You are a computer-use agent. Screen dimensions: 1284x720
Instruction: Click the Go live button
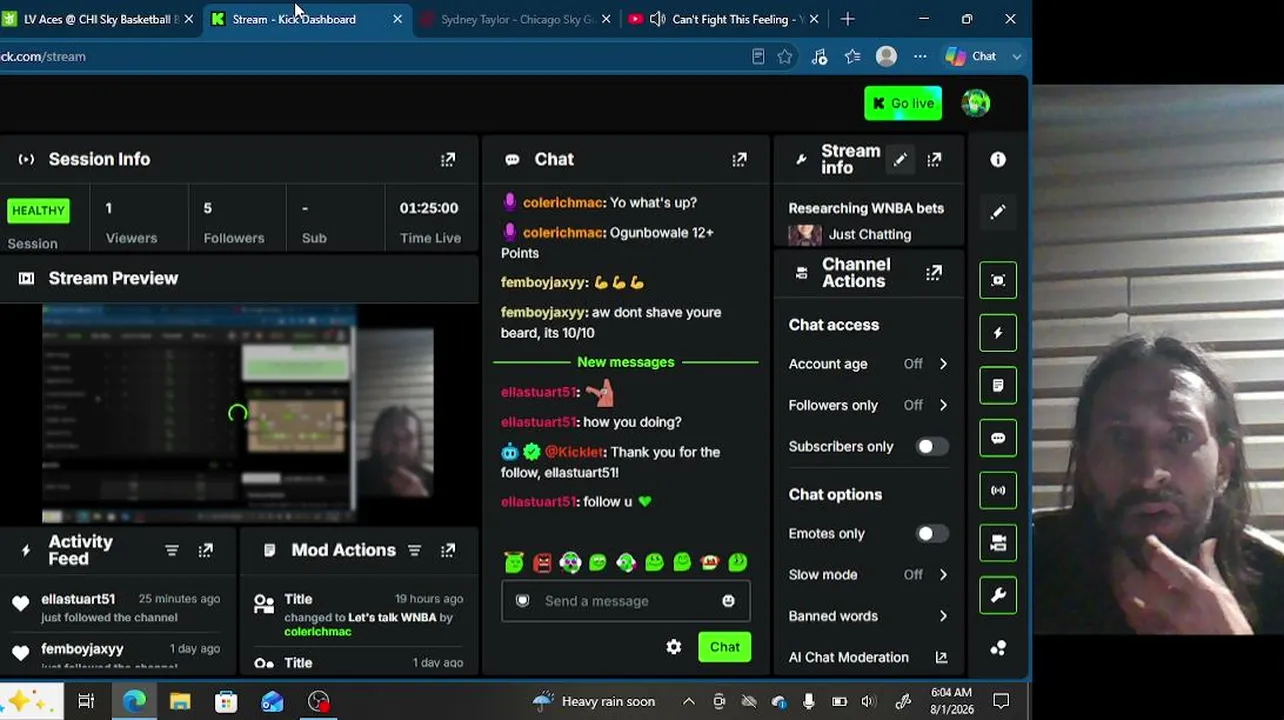(903, 103)
